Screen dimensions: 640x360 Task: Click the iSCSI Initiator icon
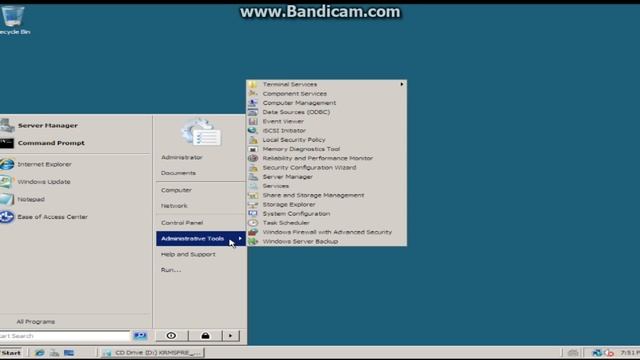[x=253, y=131]
